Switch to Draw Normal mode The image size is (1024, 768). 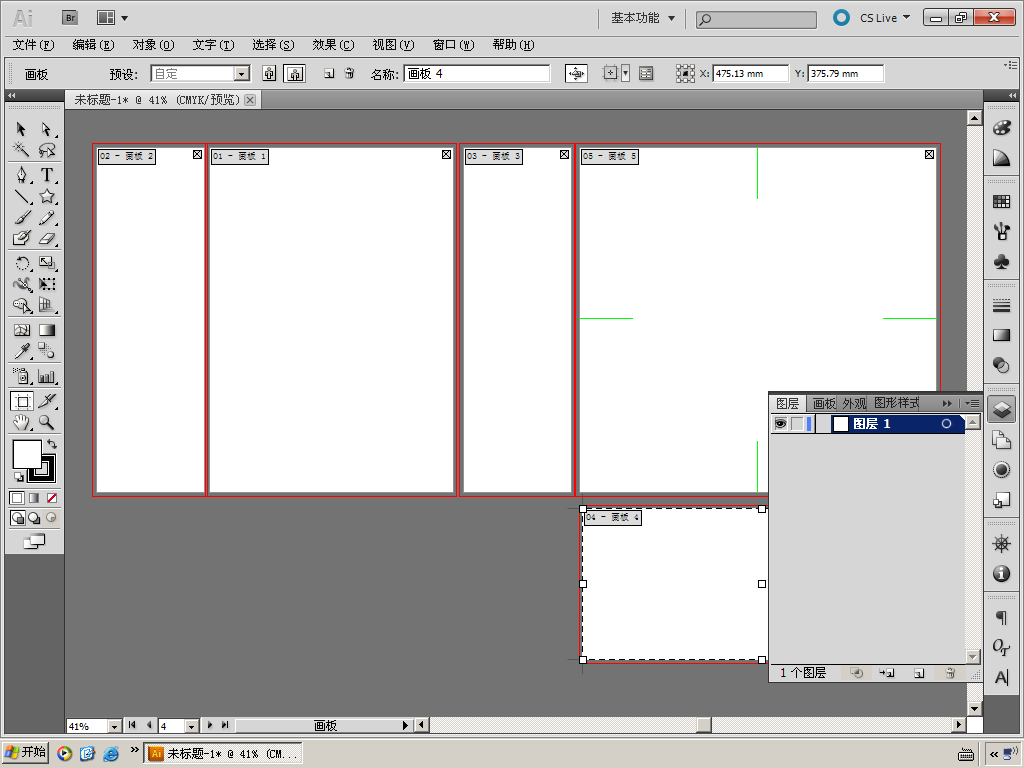18,518
